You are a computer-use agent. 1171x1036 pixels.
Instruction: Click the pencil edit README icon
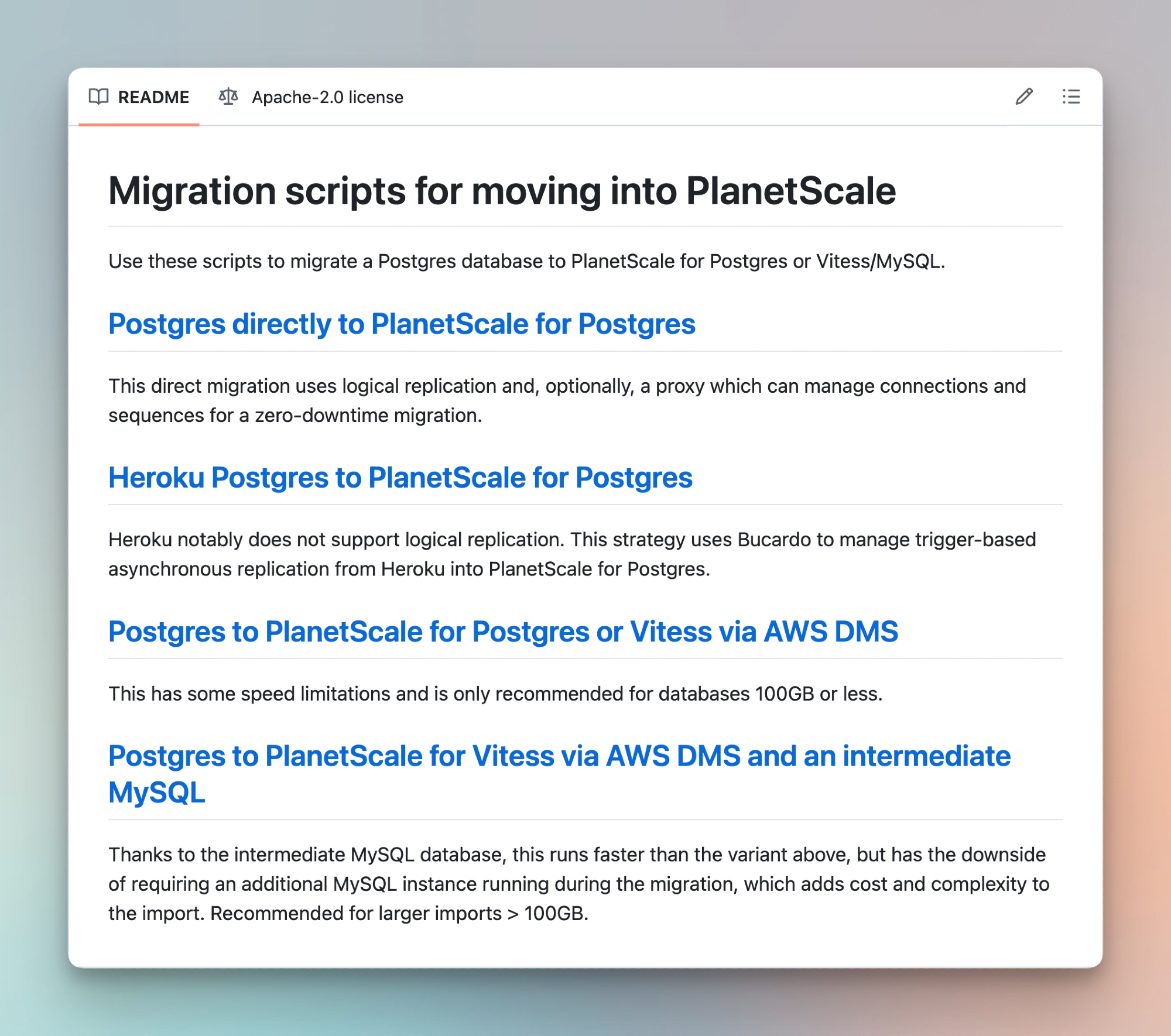pyautogui.click(x=1023, y=97)
